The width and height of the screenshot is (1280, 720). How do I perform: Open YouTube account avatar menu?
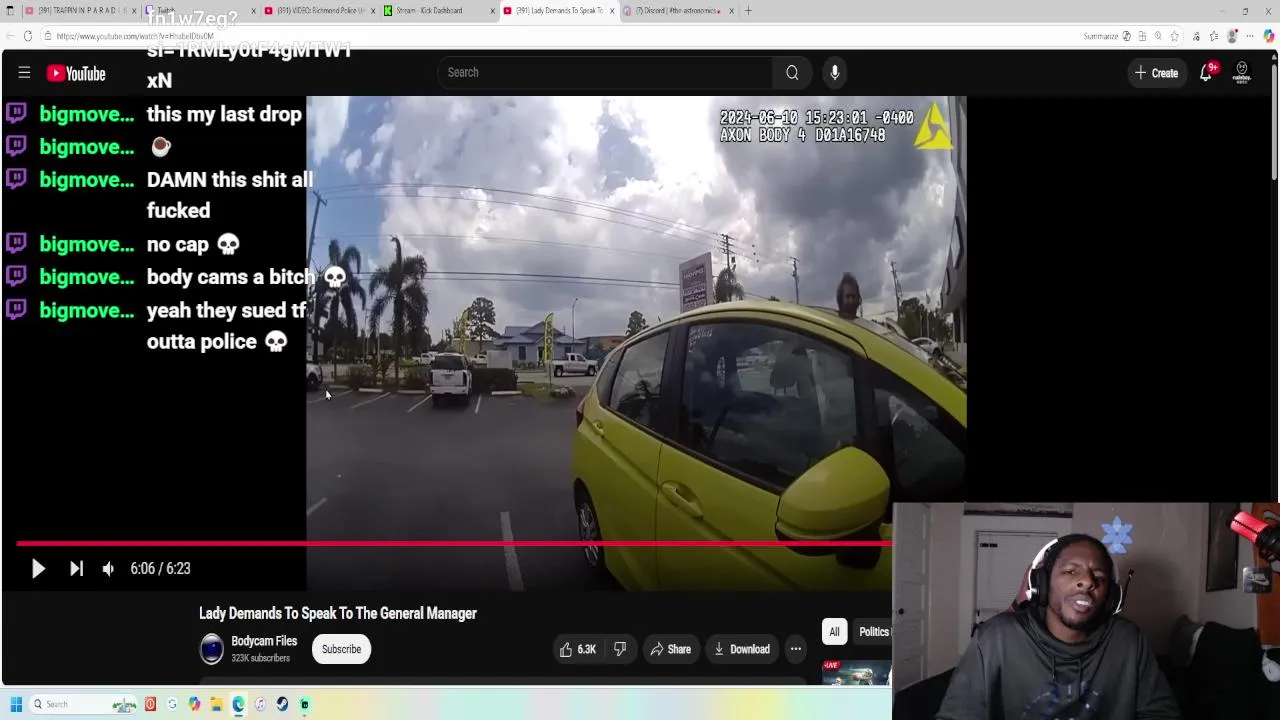point(1242,73)
